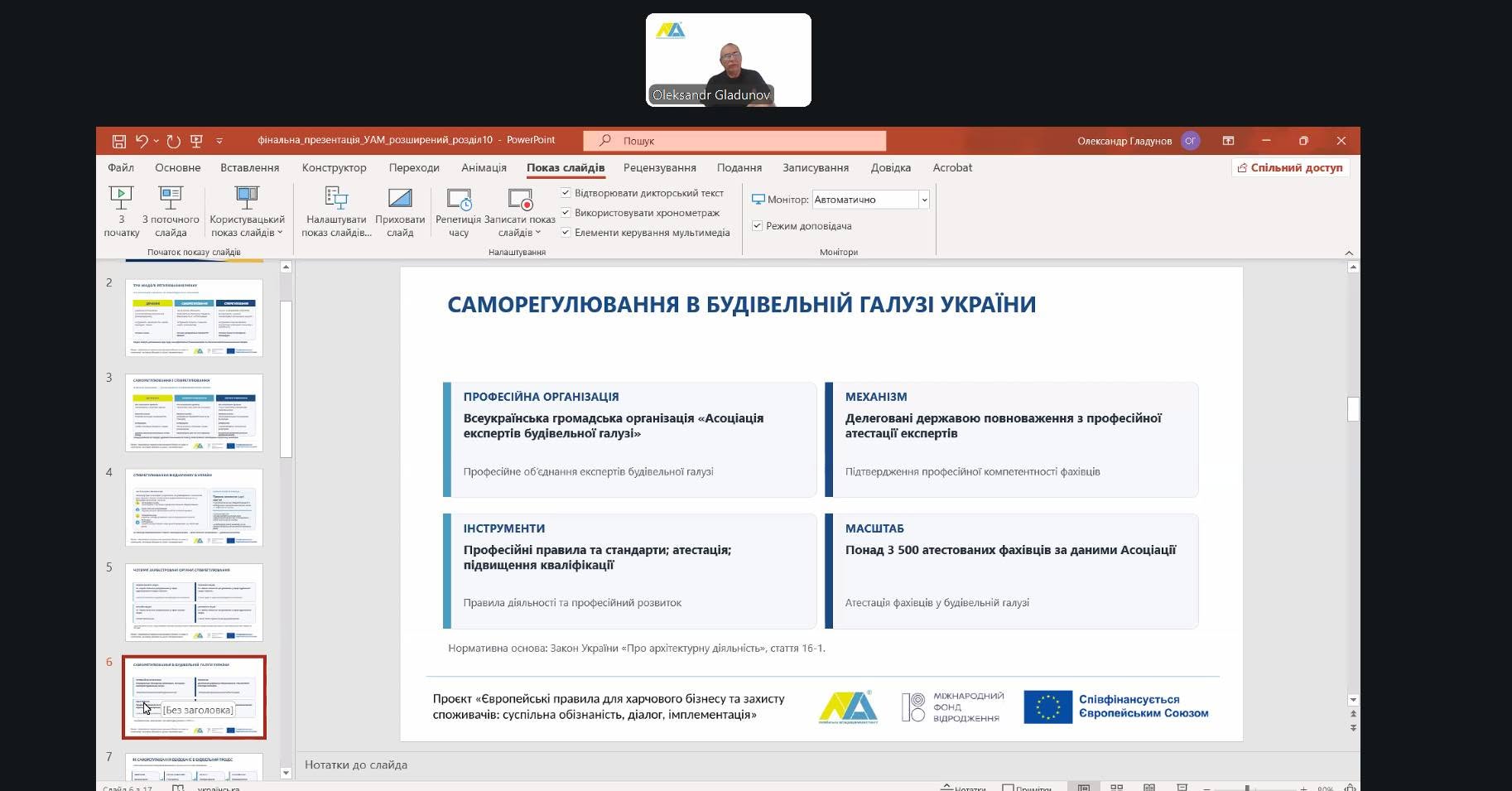
Task: Open the Acrobat tab
Action: click(x=952, y=167)
